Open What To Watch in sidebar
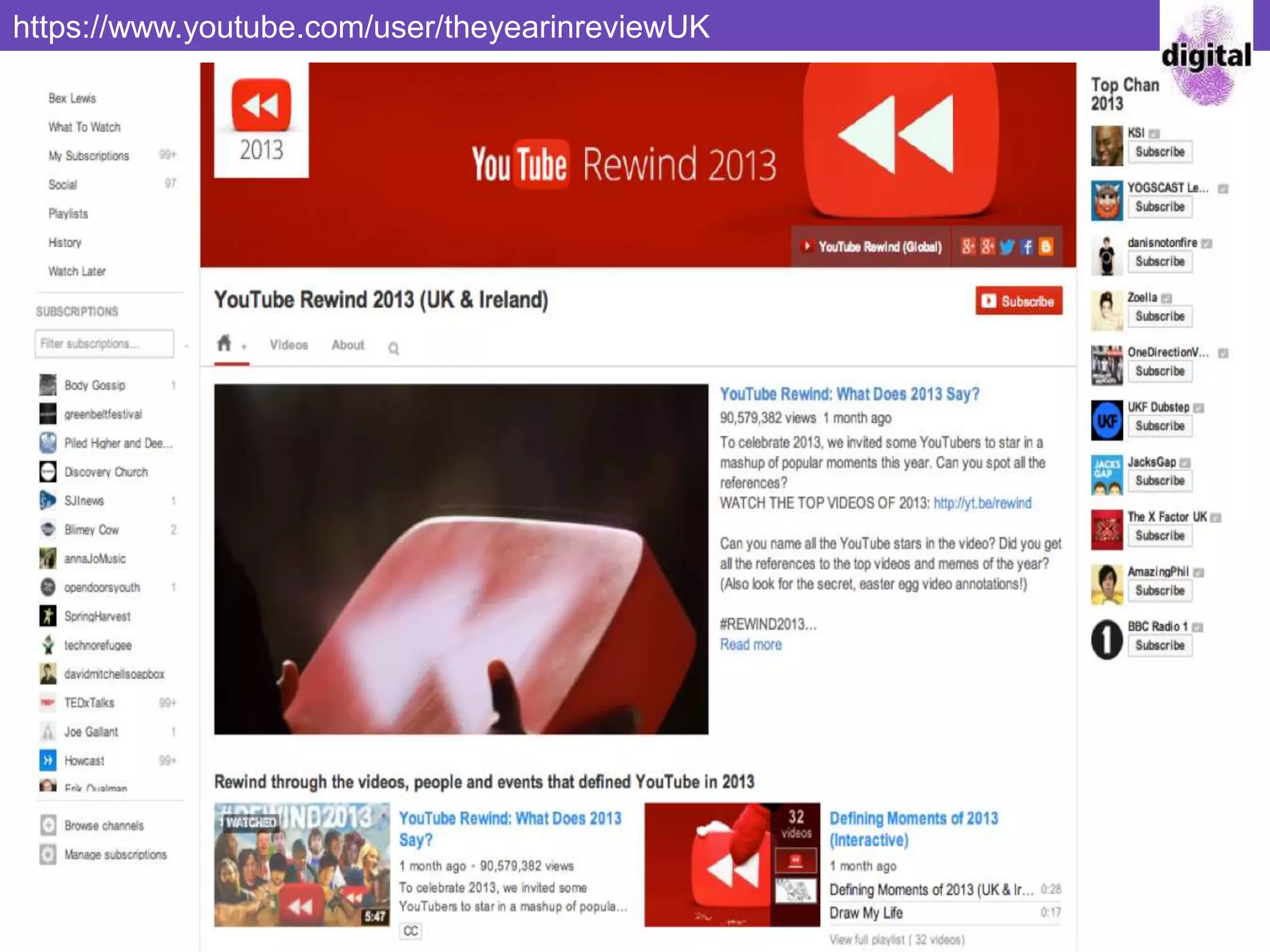Screen dimensions: 1270x952 pos(84,127)
